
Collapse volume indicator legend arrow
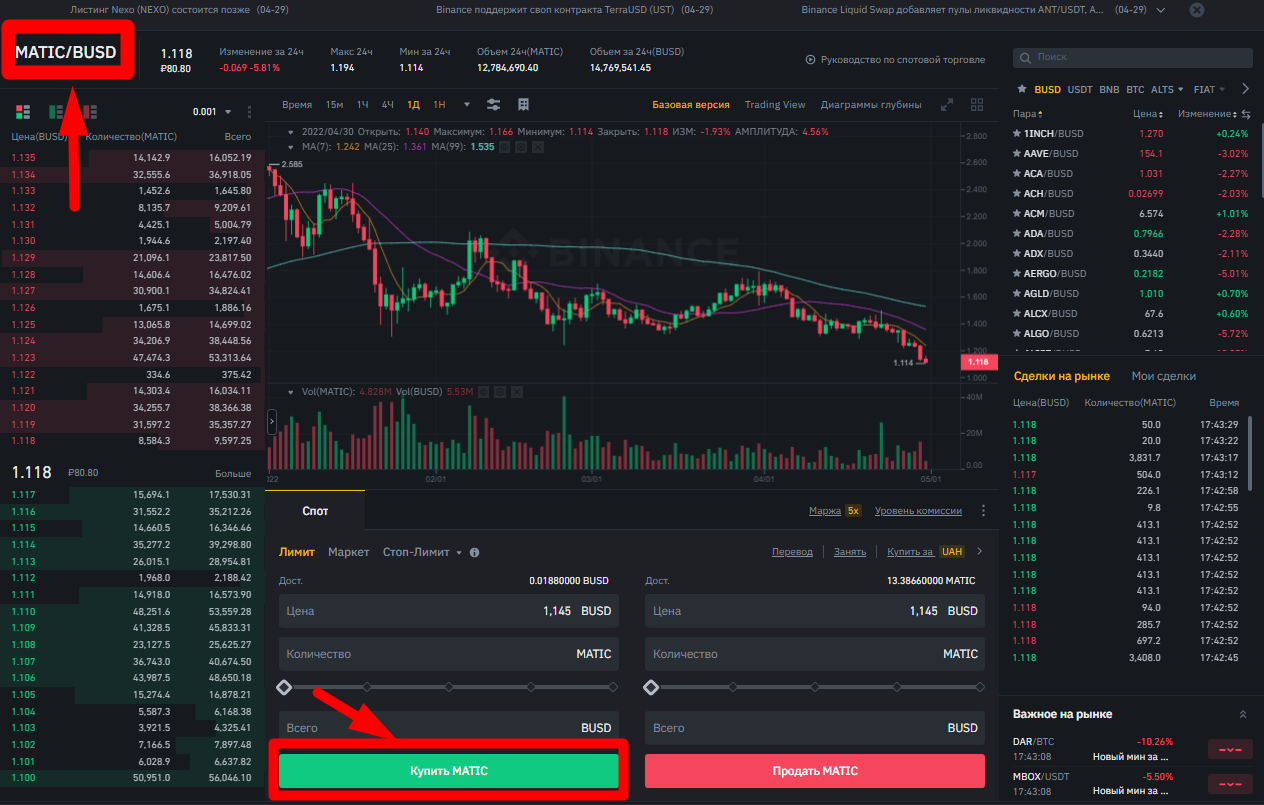(291, 393)
